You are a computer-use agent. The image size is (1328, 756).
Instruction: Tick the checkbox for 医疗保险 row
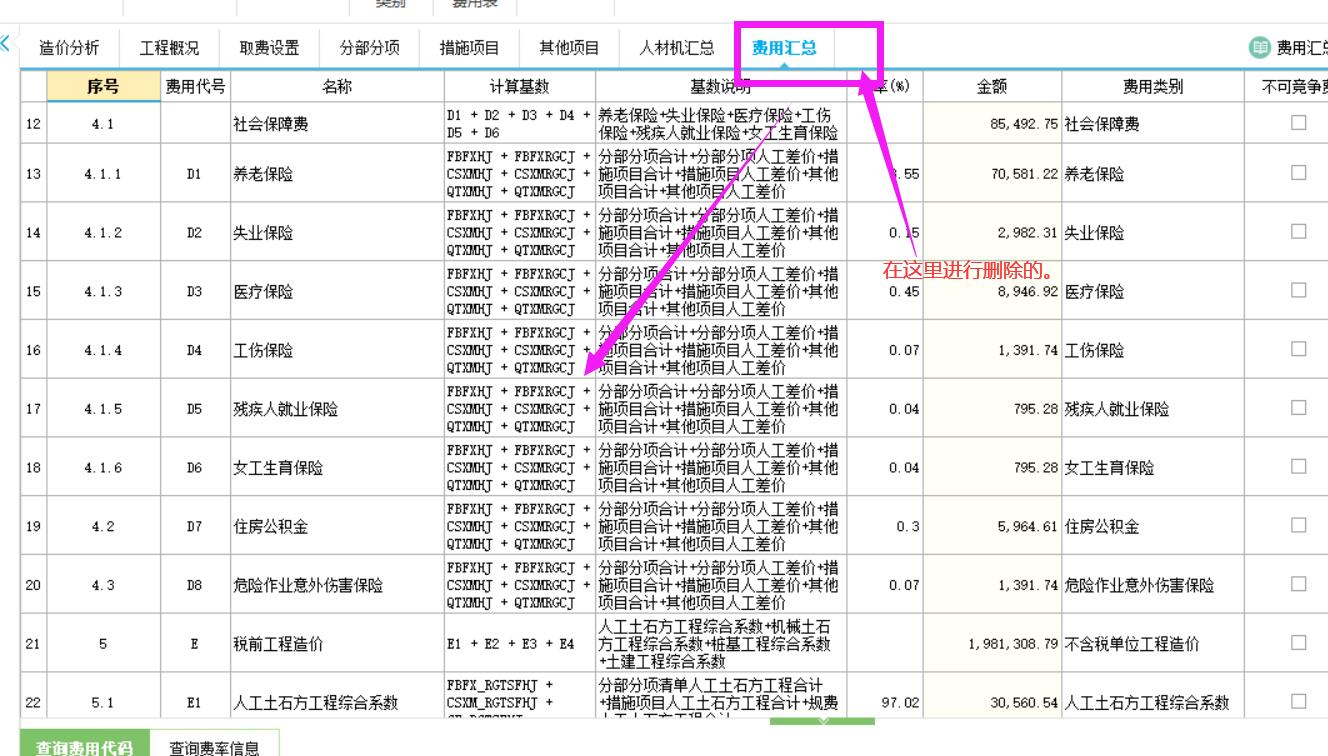(x=1299, y=290)
